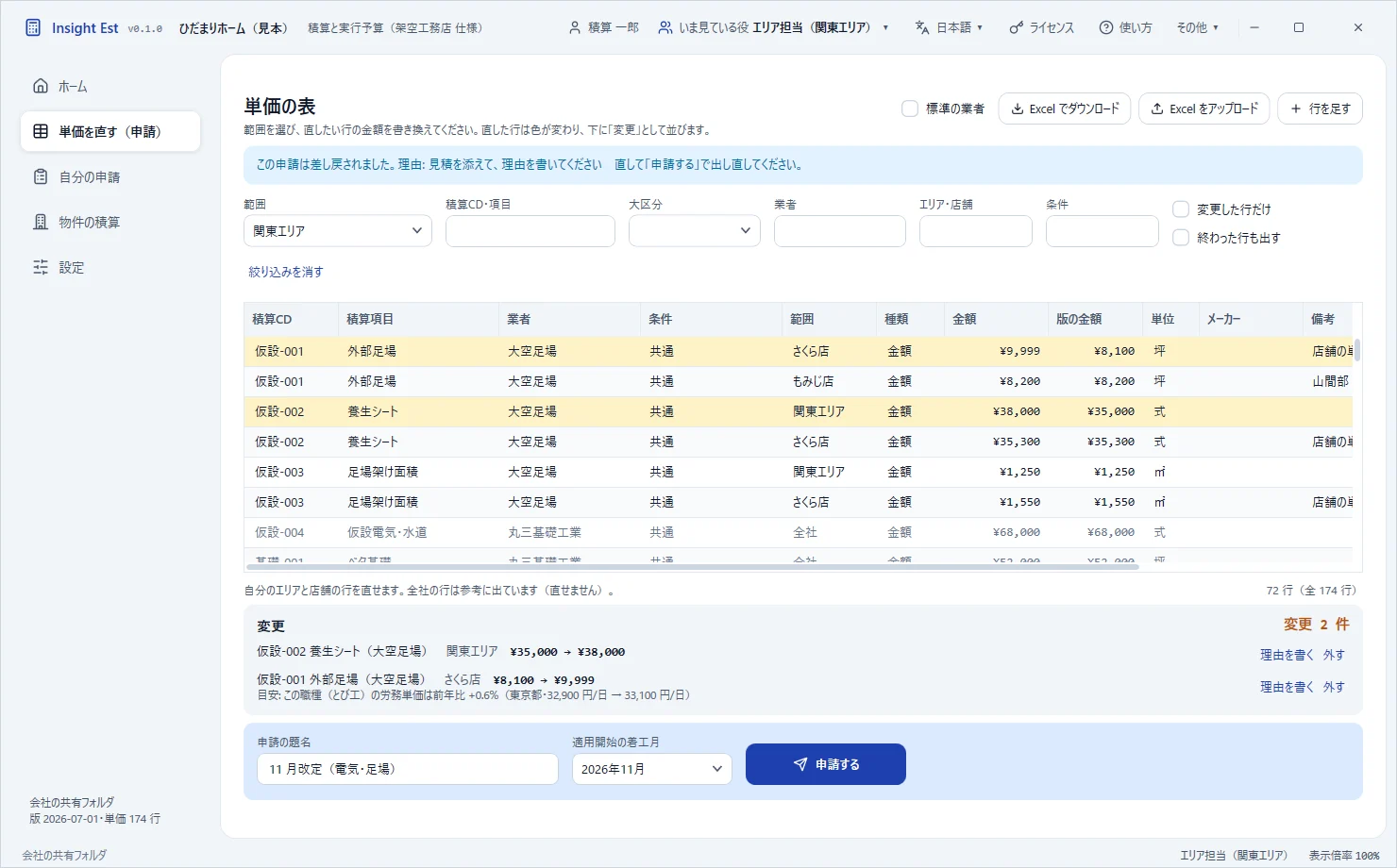Screen dimensions: 1397x868
Task: Open 物件の積算 in sidebar
Action: click(110, 222)
